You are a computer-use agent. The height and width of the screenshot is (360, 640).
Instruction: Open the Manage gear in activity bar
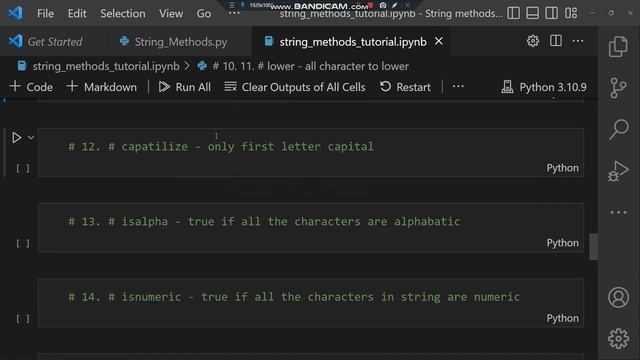pyautogui.click(x=618, y=338)
